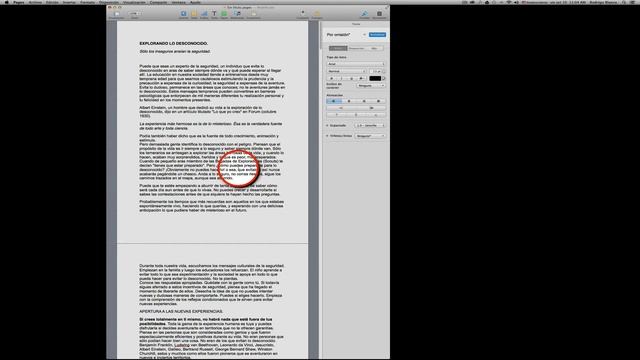Viewport: 640px width, 360px height.
Task: Click heading APERTURA A LAS NUEVAS EXPERIENCIAS
Action: coord(181,311)
